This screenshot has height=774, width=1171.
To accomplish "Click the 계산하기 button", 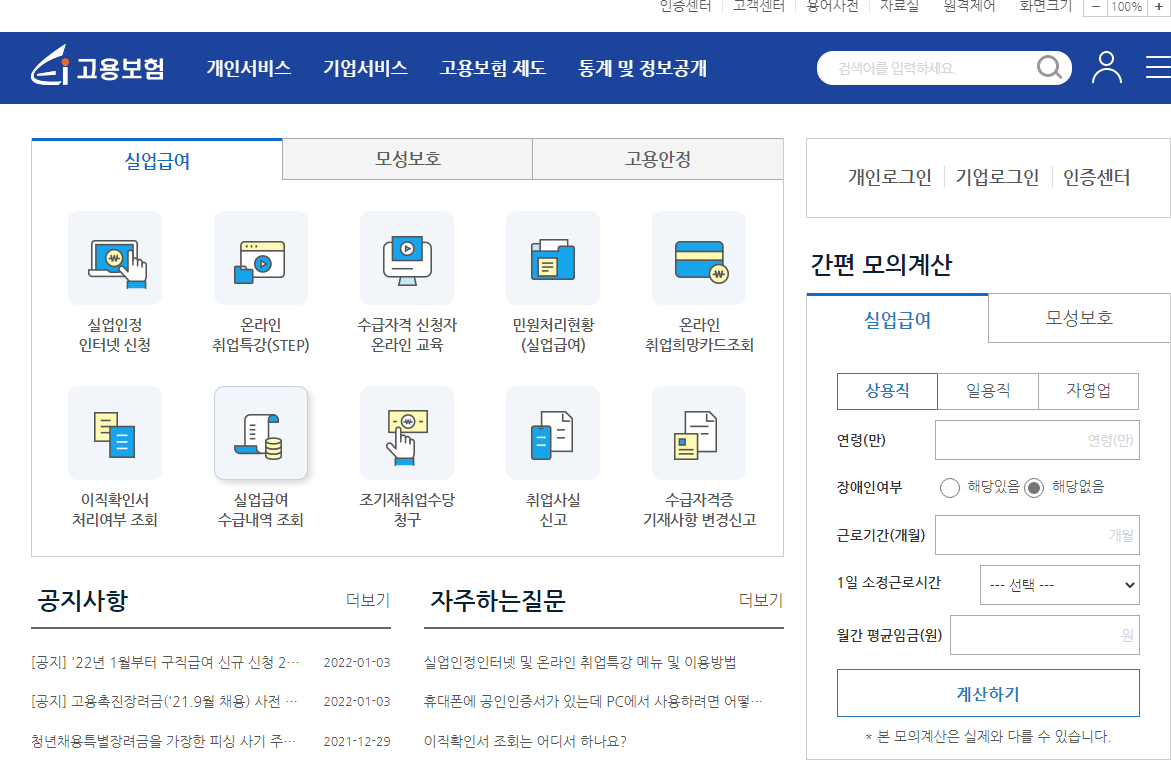I will [x=988, y=693].
